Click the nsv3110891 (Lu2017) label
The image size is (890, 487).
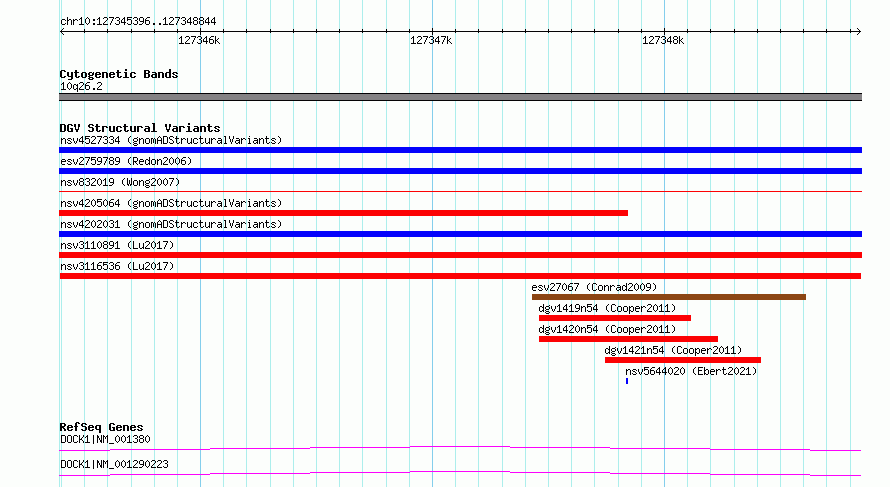pos(117,245)
